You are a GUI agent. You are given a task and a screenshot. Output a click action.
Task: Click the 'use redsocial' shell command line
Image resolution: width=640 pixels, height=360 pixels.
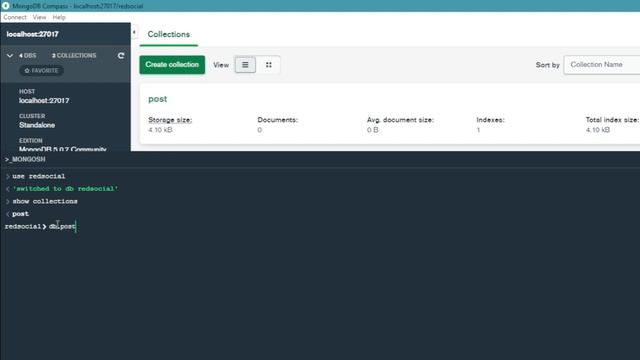click(x=39, y=176)
